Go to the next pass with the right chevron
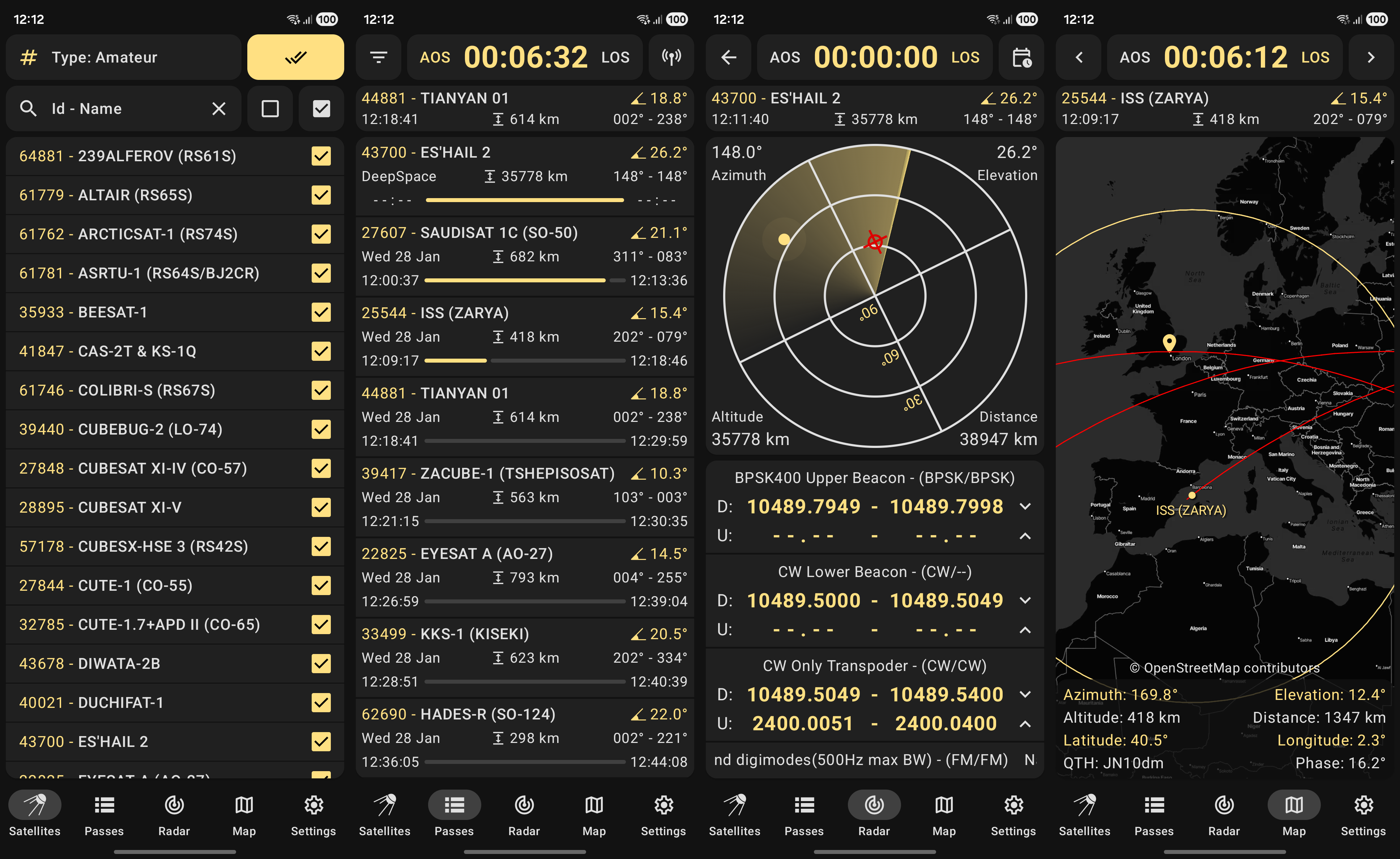This screenshot has height=859, width=1400. [1370, 57]
